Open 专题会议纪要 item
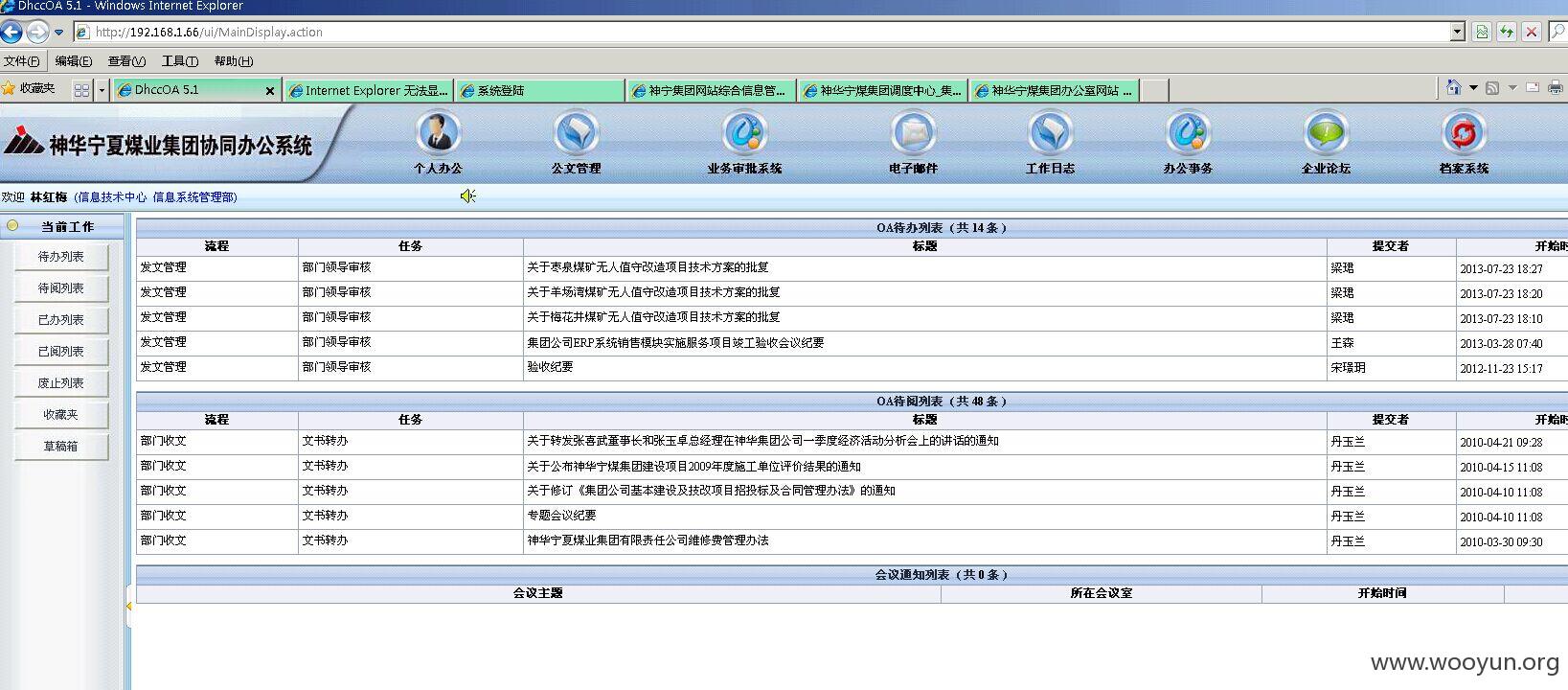1568x690 pixels. tap(561, 516)
